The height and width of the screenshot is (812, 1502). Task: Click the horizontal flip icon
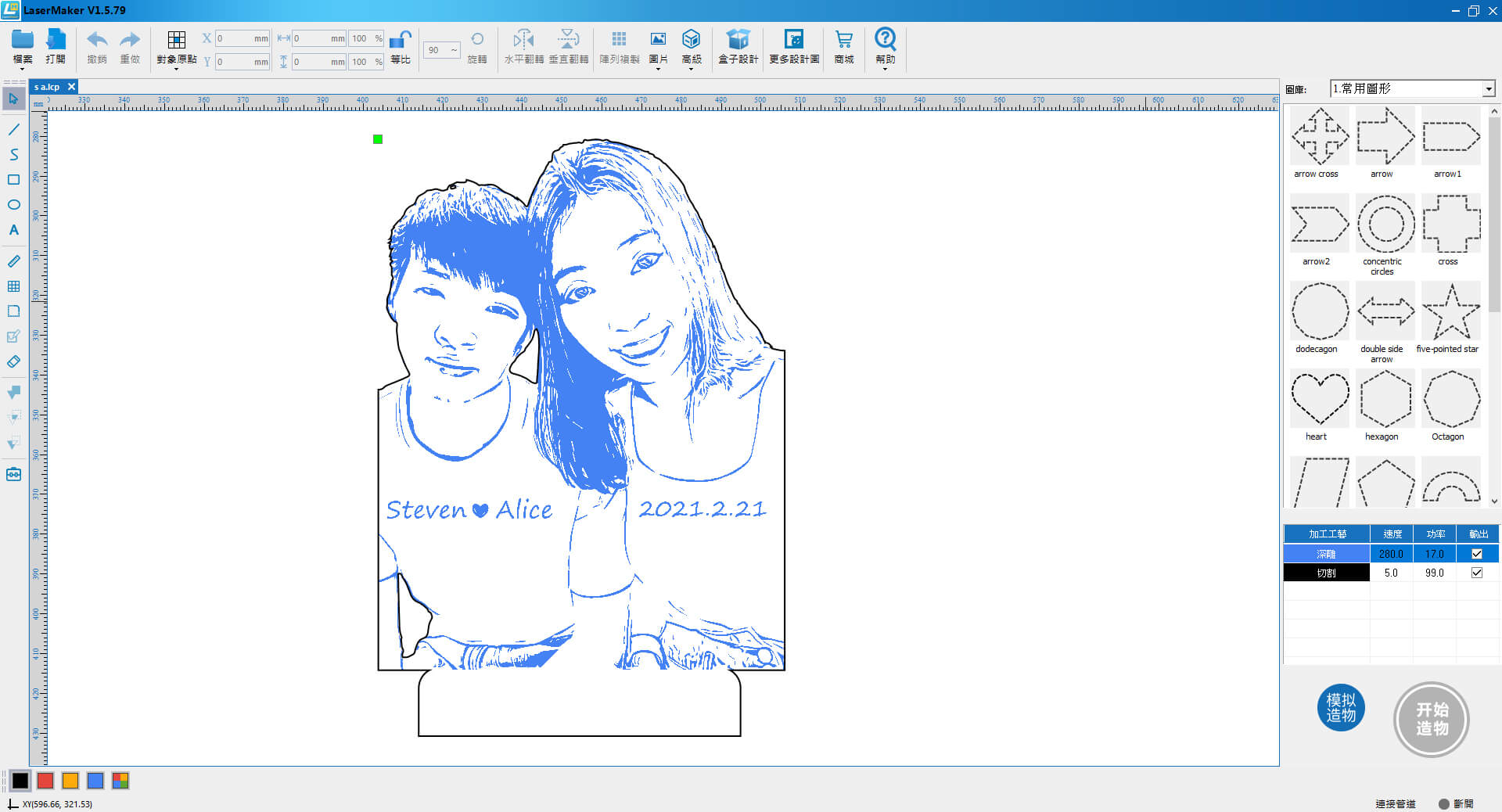523,40
